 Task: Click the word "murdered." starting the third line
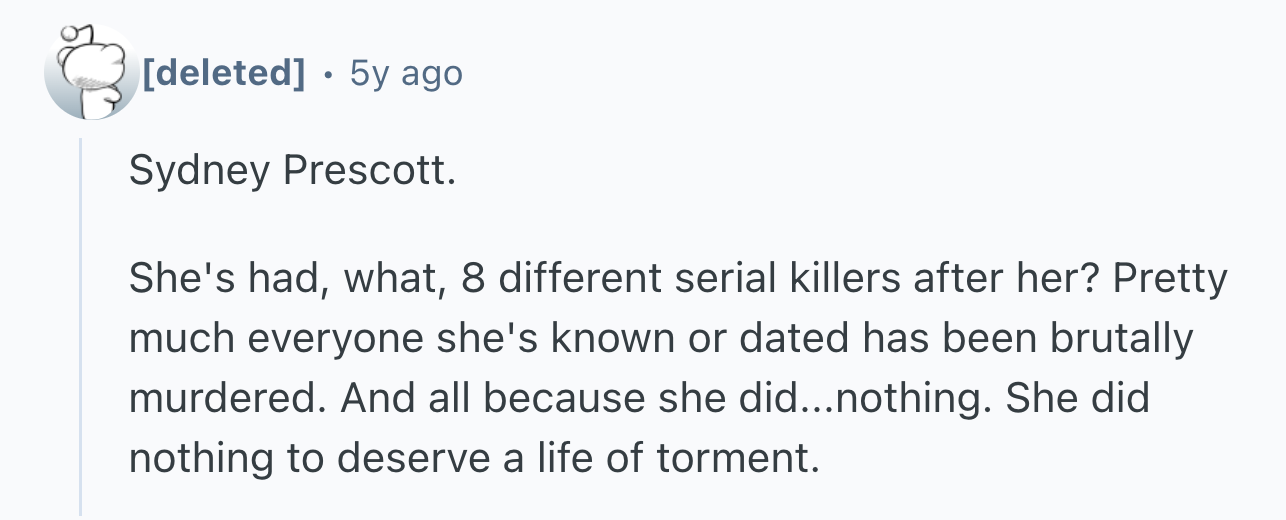coord(228,399)
